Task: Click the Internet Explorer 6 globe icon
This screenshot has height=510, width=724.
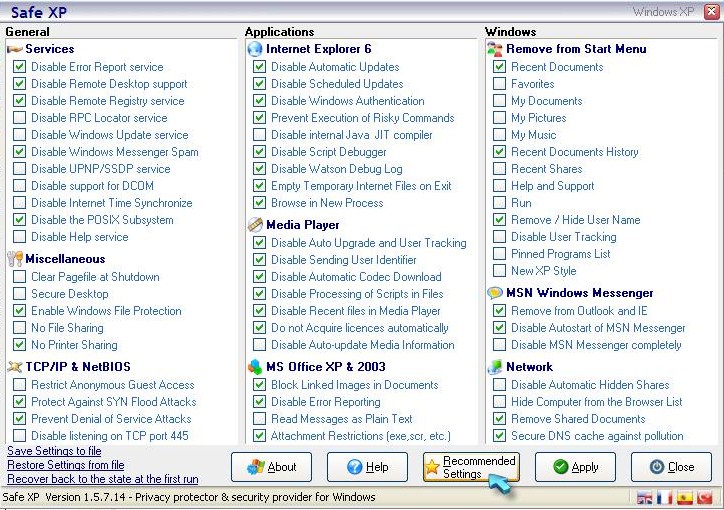Action: coord(255,49)
